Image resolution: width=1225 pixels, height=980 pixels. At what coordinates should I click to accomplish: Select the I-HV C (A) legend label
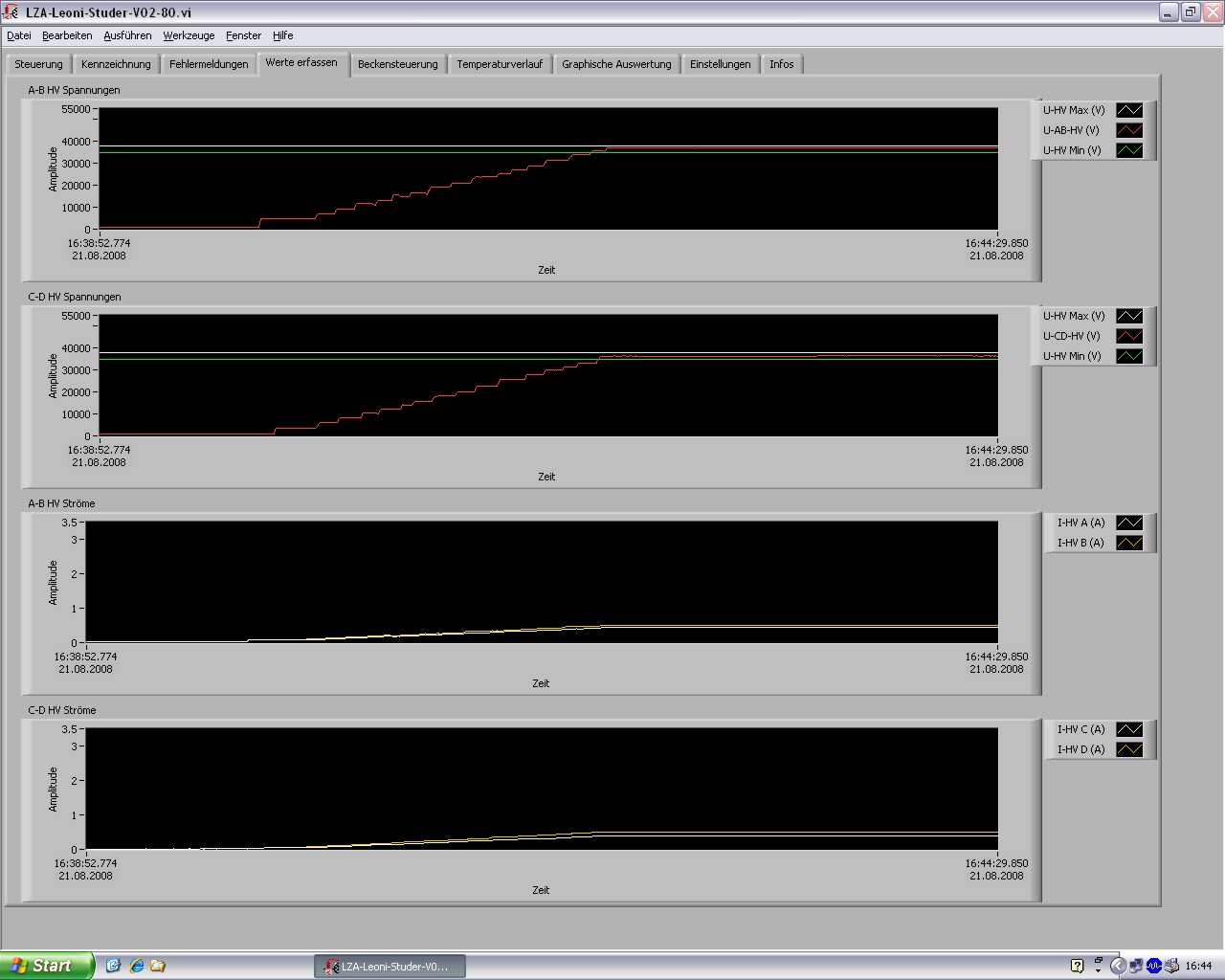tap(1080, 729)
